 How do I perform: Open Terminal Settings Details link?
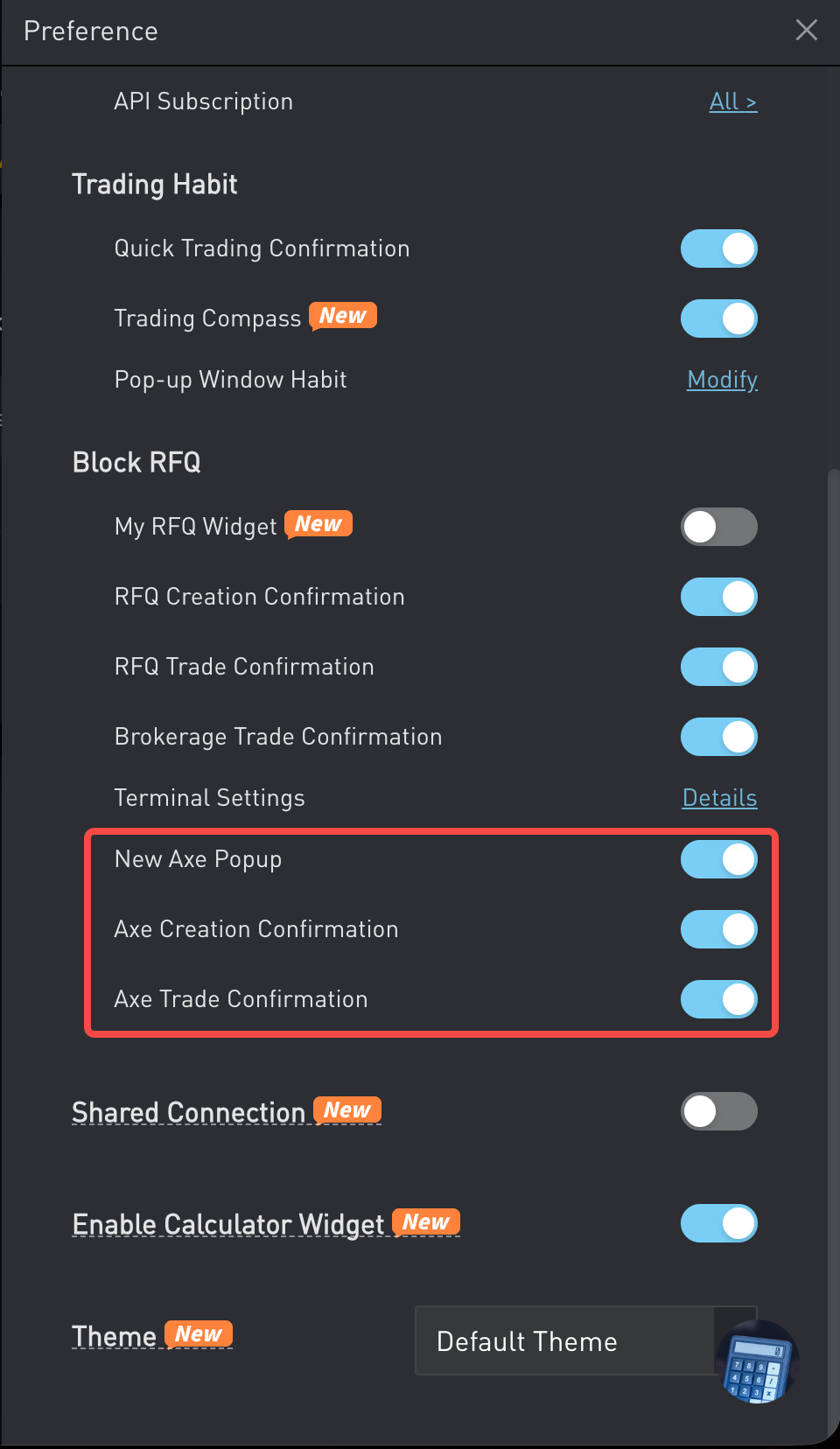click(x=719, y=798)
